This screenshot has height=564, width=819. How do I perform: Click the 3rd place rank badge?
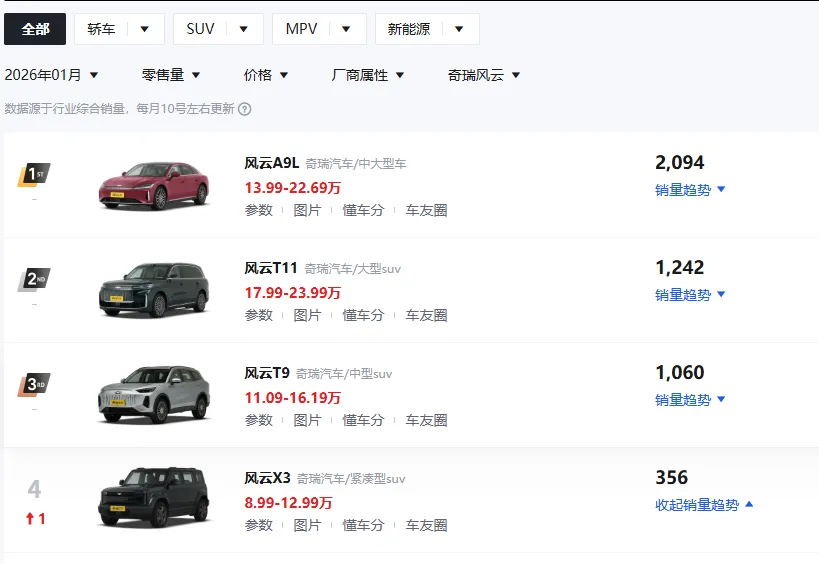pos(34,385)
